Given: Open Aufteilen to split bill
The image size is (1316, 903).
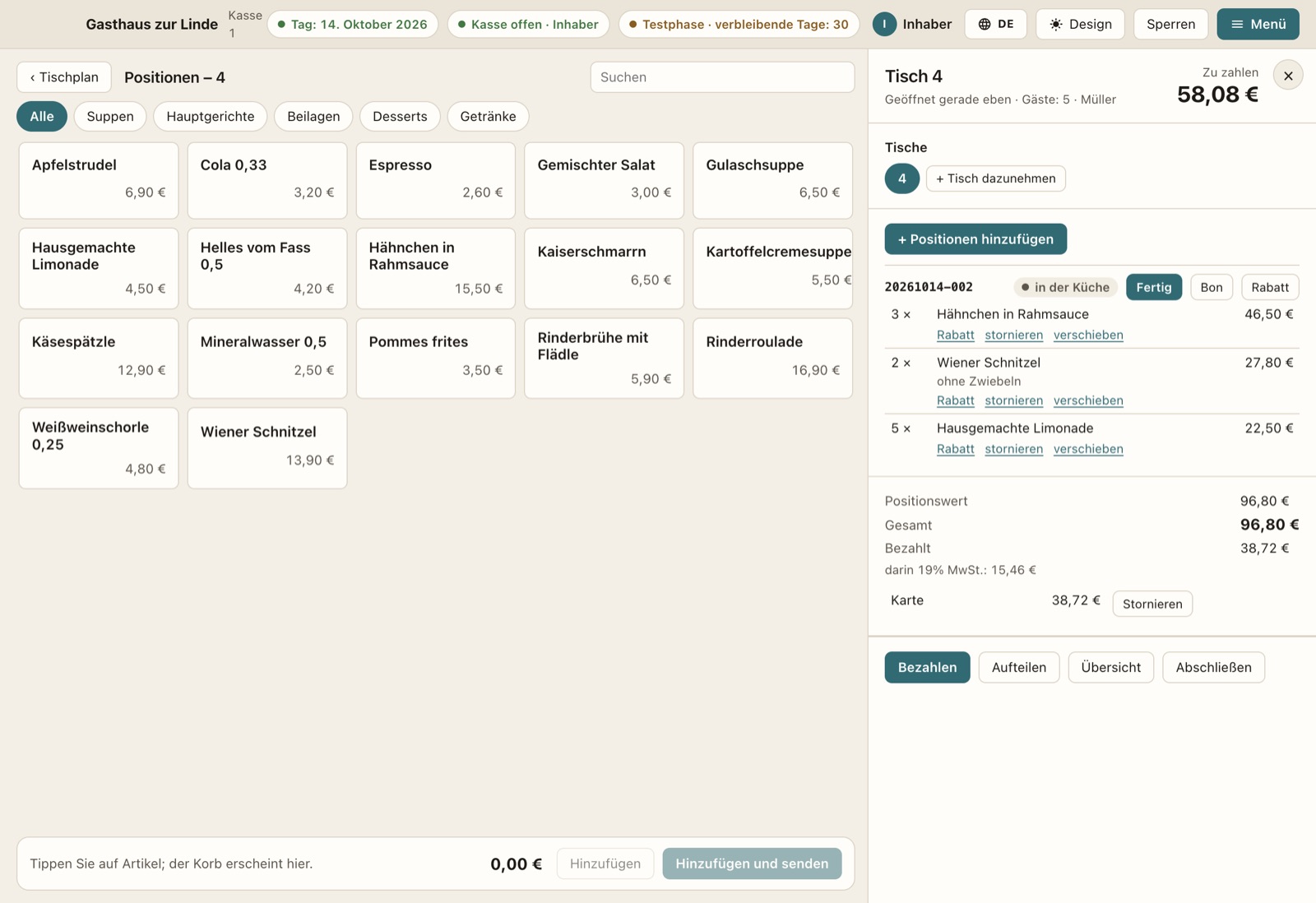Looking at the screenshot, I should coord(1018,667).
